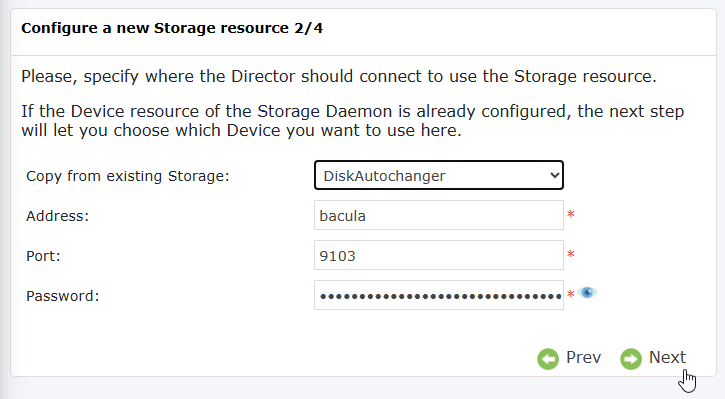Reveal the password with the eye icon
725x399 pixels.
[587, 293]
